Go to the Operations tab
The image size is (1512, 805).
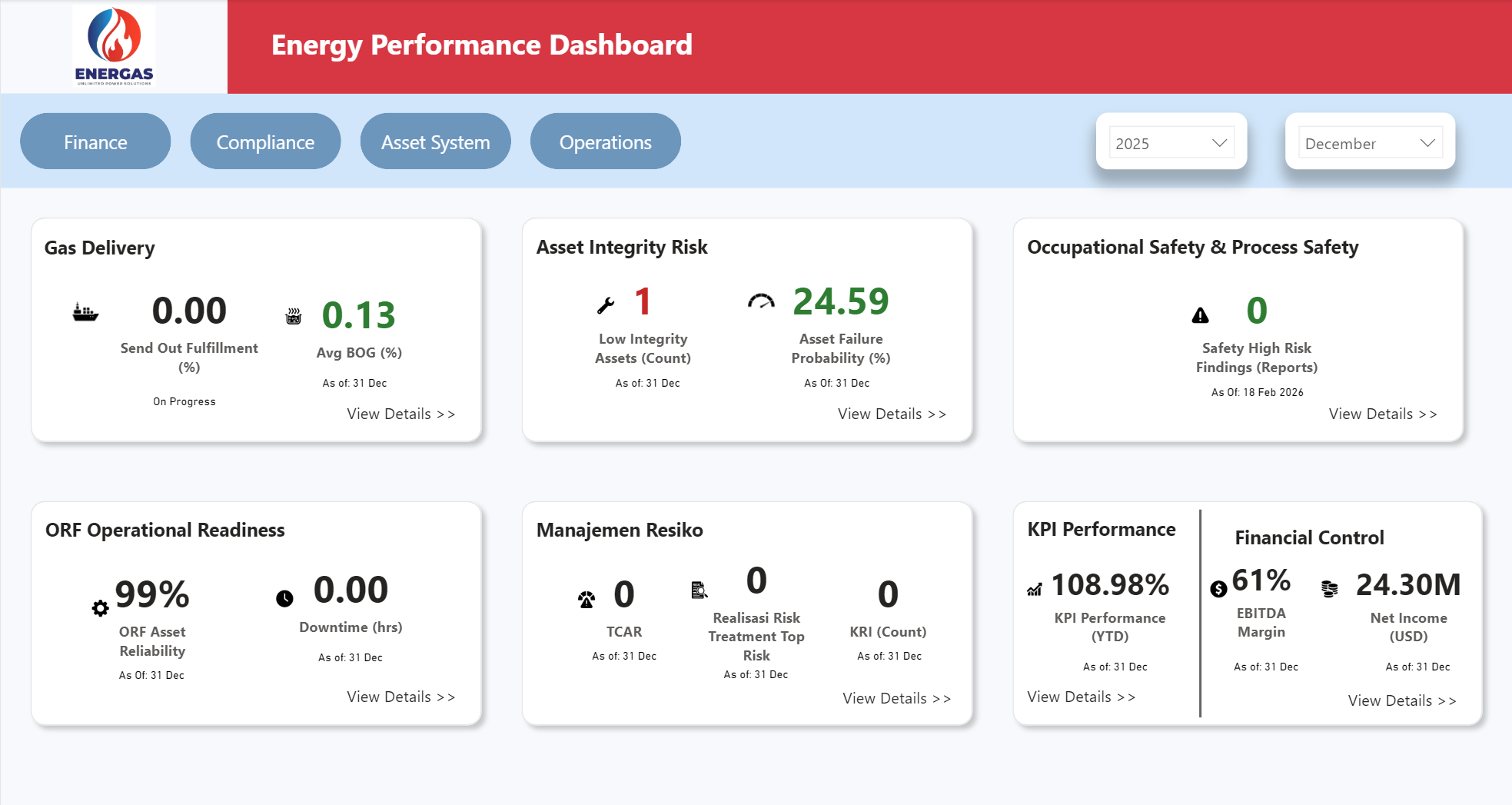(x=606, y=141)
